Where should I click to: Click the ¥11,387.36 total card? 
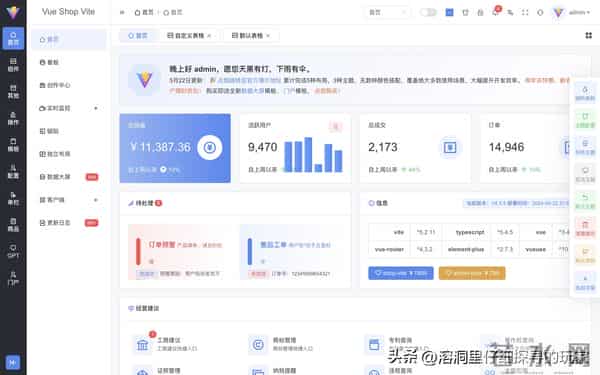(175, 148)
